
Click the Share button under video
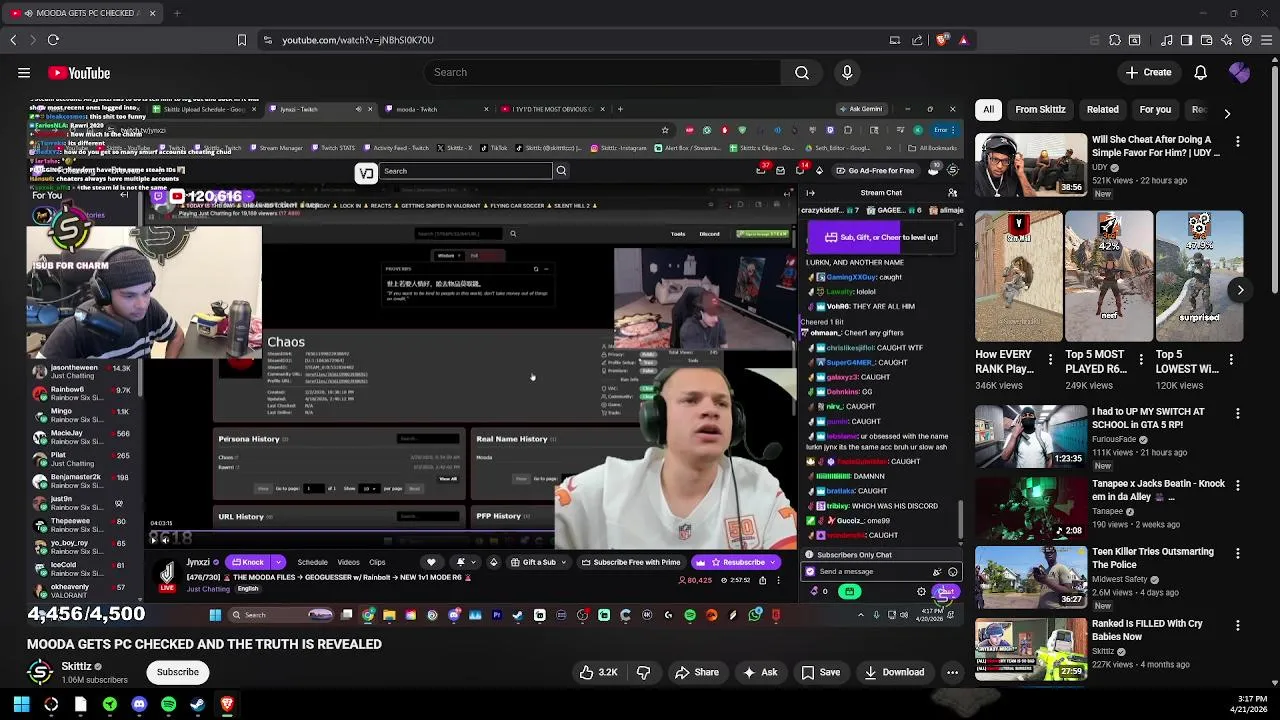tap(696, 672)
